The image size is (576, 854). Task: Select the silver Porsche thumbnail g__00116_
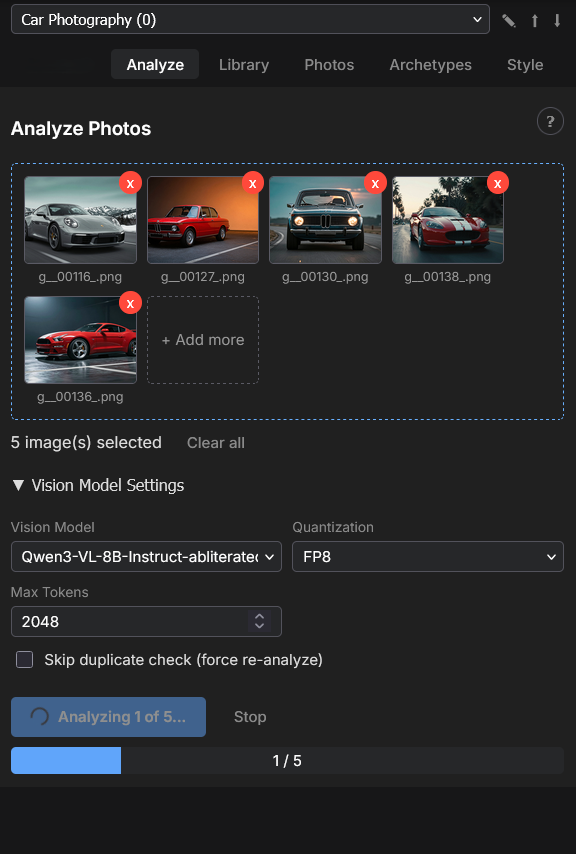click(x=80, y=220)
